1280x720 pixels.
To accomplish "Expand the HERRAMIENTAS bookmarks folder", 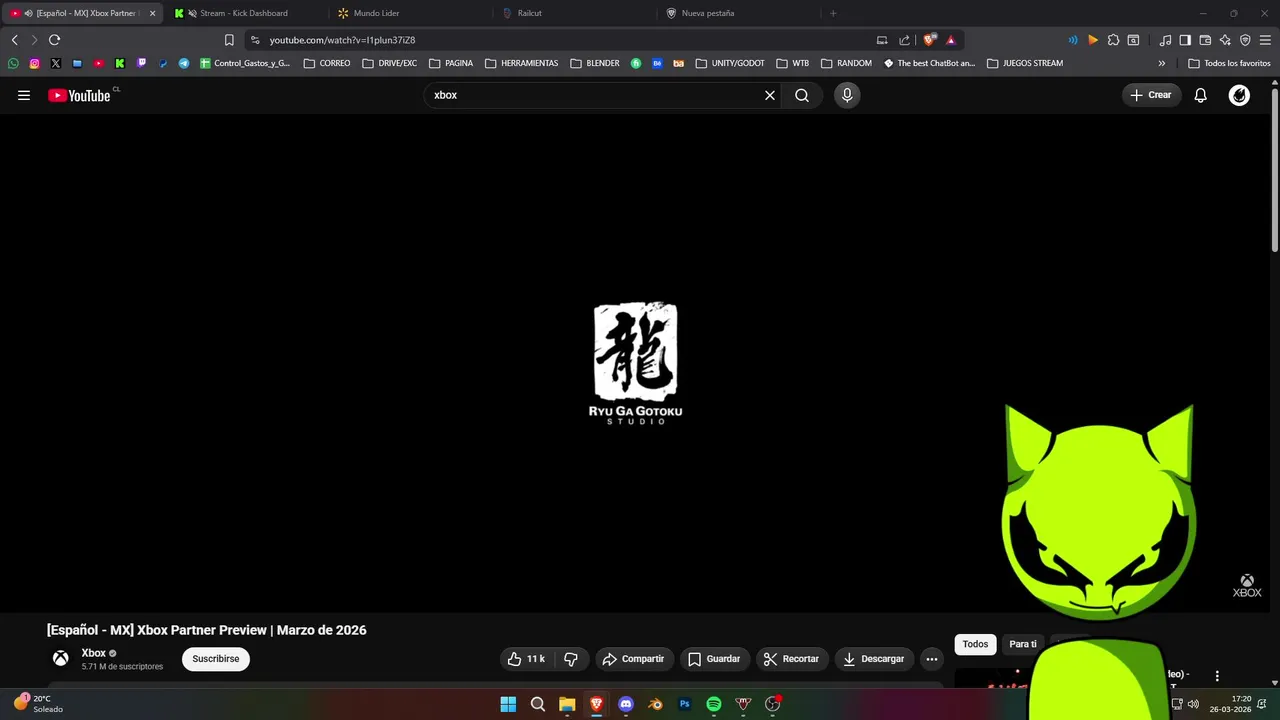I will (522, 63).
